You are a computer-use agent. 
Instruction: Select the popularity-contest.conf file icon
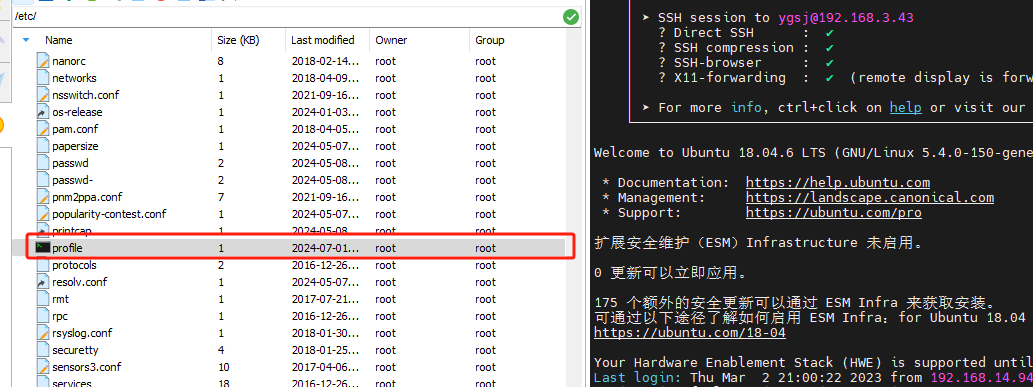click(x=43, y=214)
